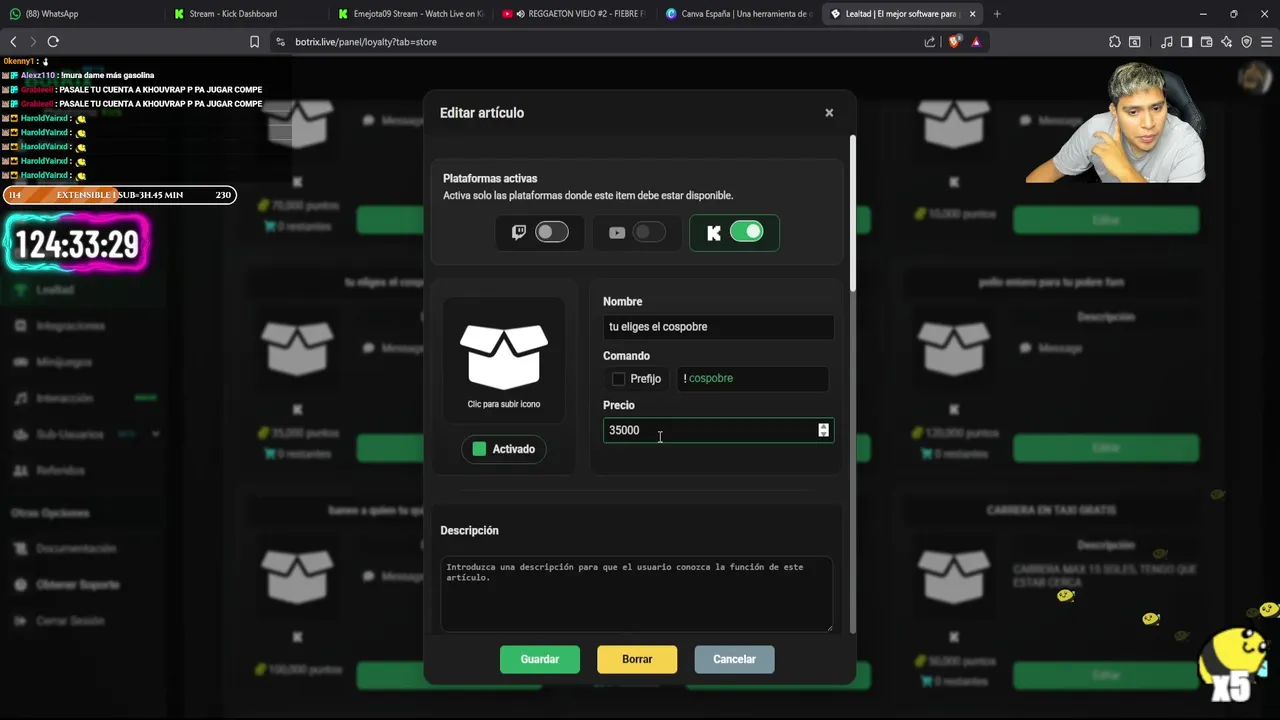
Task: Click inside the Descripción text area
Action: coord(636,594)
